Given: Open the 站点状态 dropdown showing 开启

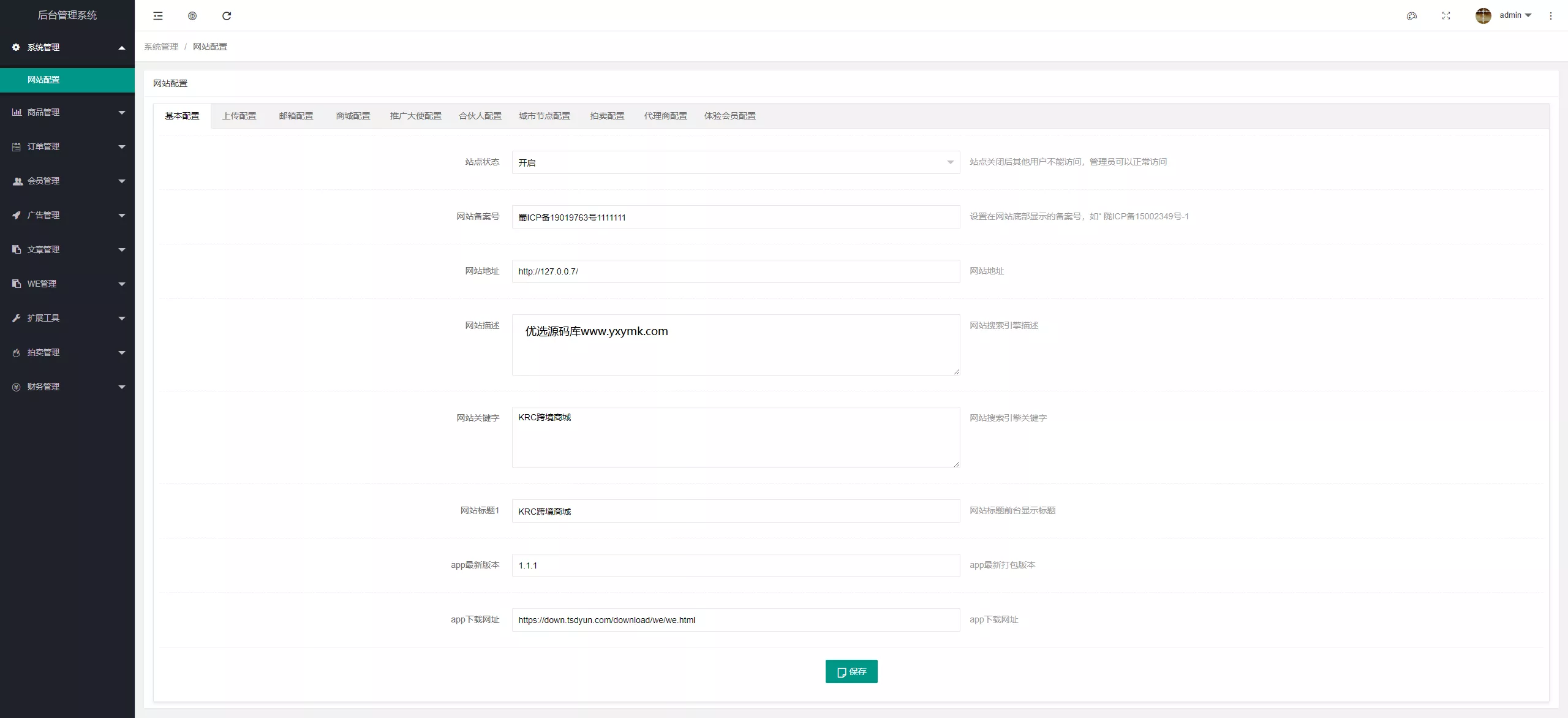Looking at the screenshot, I should pos(736,162).
